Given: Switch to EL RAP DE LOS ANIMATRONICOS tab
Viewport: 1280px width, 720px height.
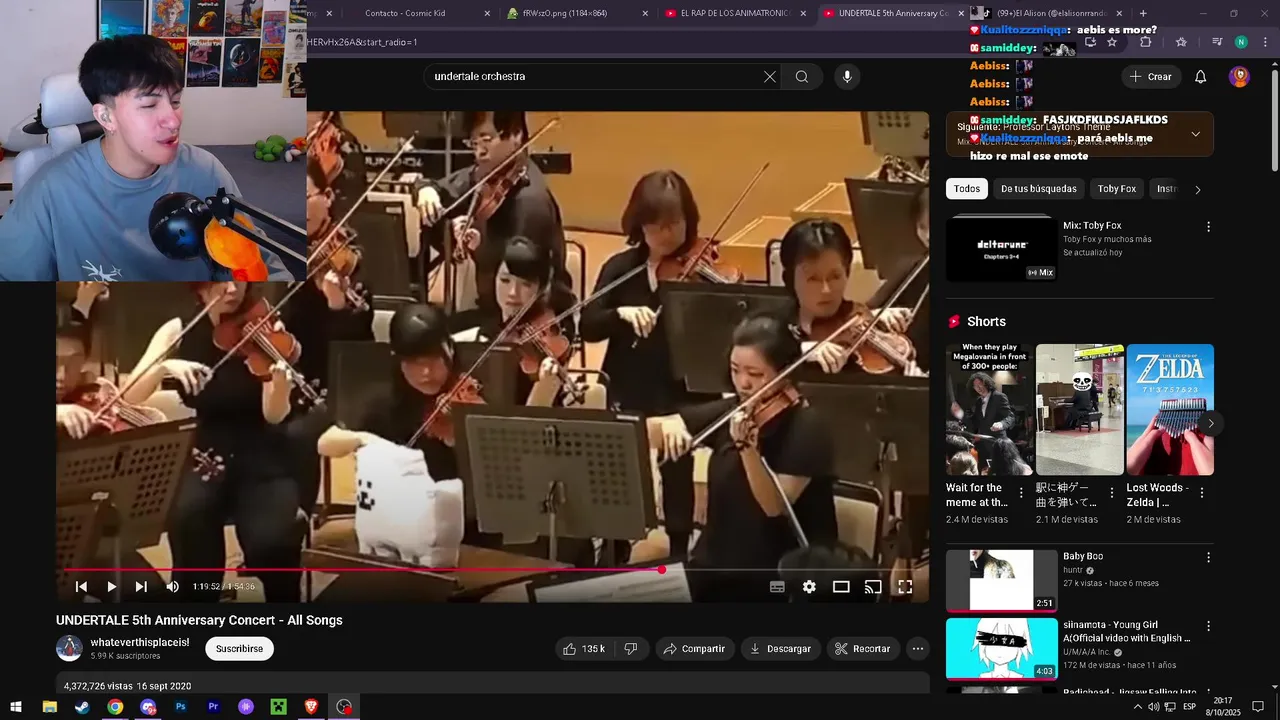Looking at the screenshot, I should tap(735, 13).
